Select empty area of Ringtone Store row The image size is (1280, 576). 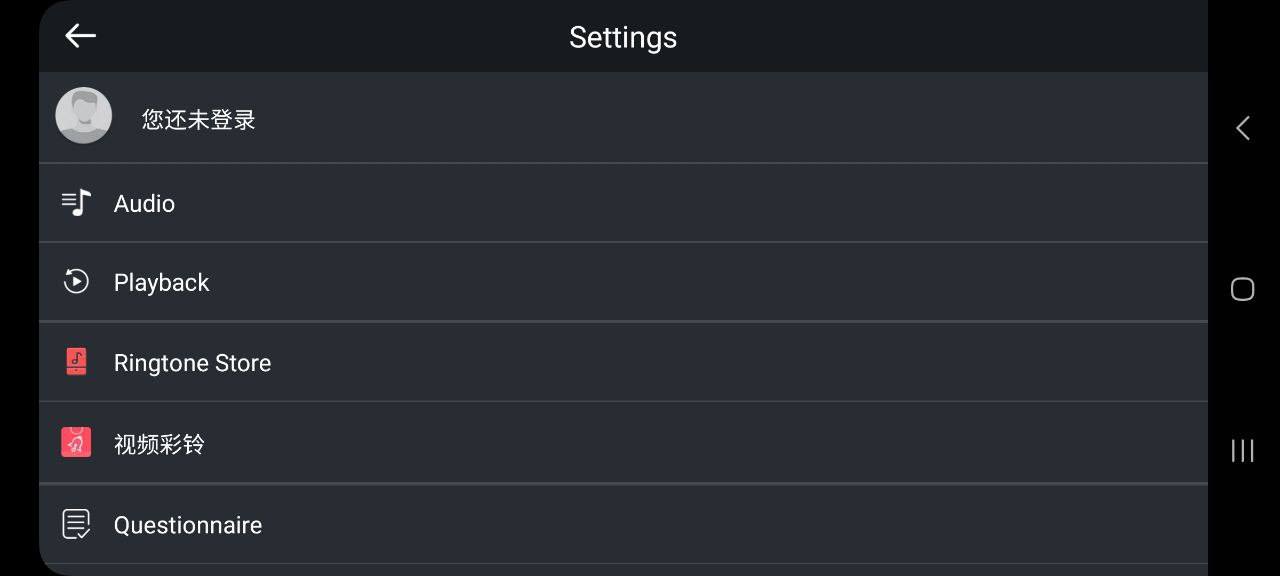(739, 362)
